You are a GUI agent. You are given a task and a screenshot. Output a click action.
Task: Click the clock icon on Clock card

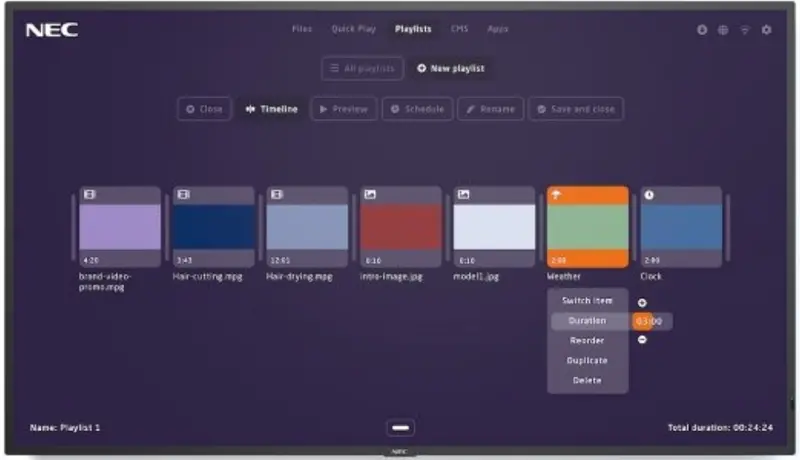click(x=649, y=195)
